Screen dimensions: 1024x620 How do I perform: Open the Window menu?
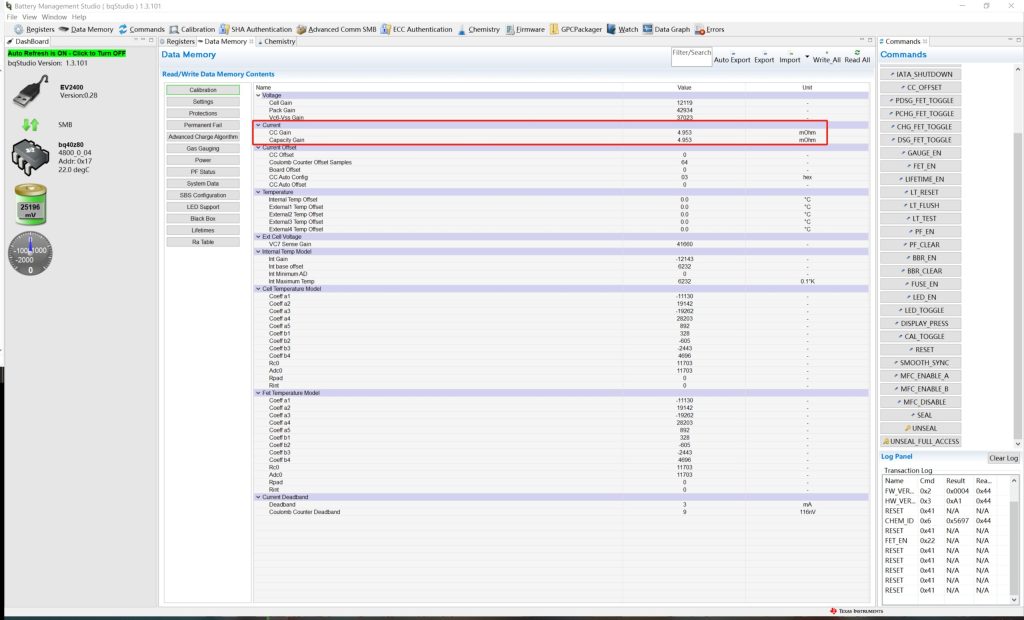54,17
